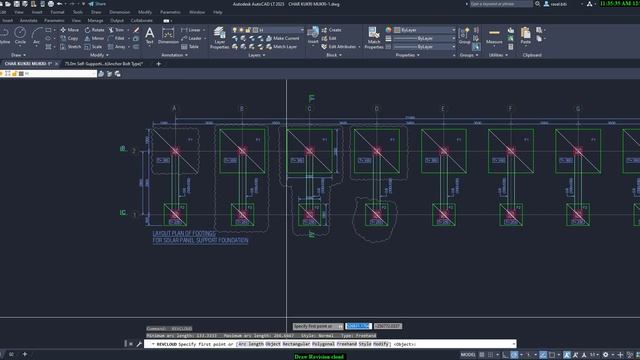This screenshot has width=640, height=360.
Task: Toggle MODEL space button in status bar
Action: pyautogui.click(x=468, y=355)
